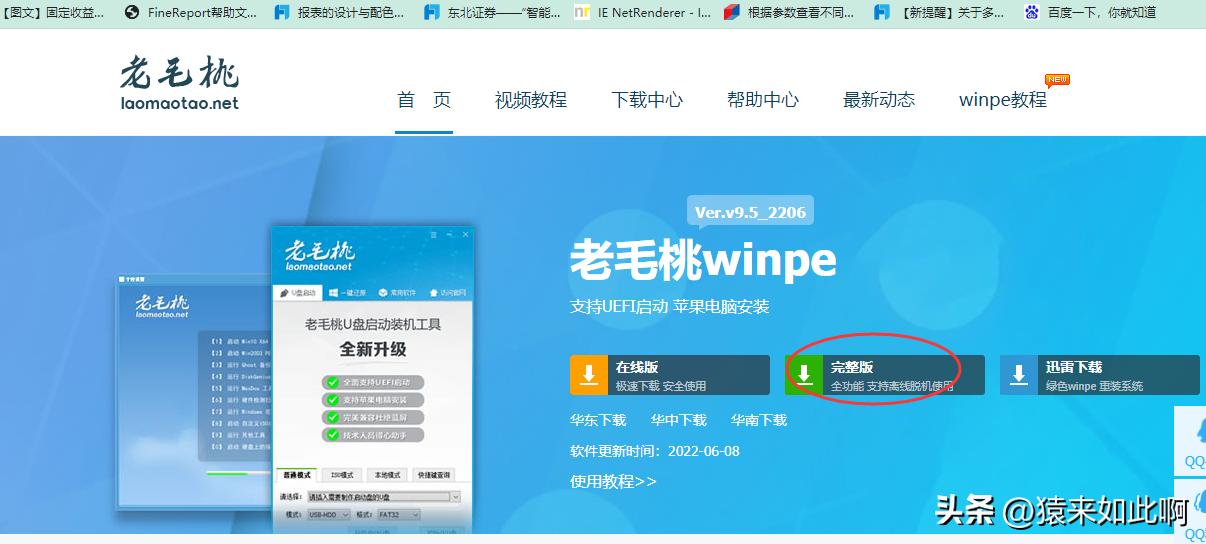
Task: Open the 百度一下，你就知道 bookmark
Action: pyautogui.click(x=1091, y=13)
